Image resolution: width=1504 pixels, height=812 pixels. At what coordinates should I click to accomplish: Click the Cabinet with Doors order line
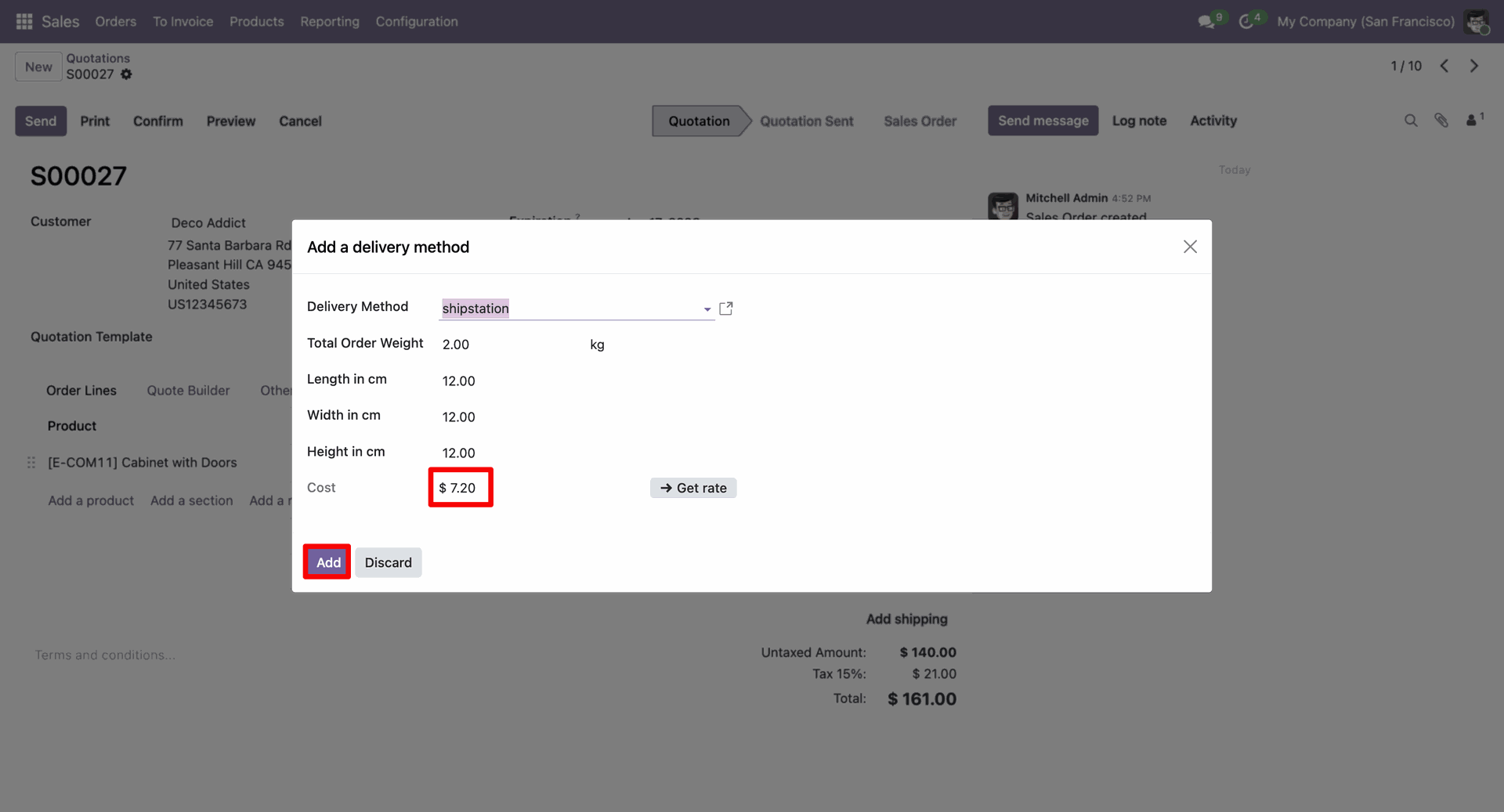pyautogui.click(x=143, y=463)
